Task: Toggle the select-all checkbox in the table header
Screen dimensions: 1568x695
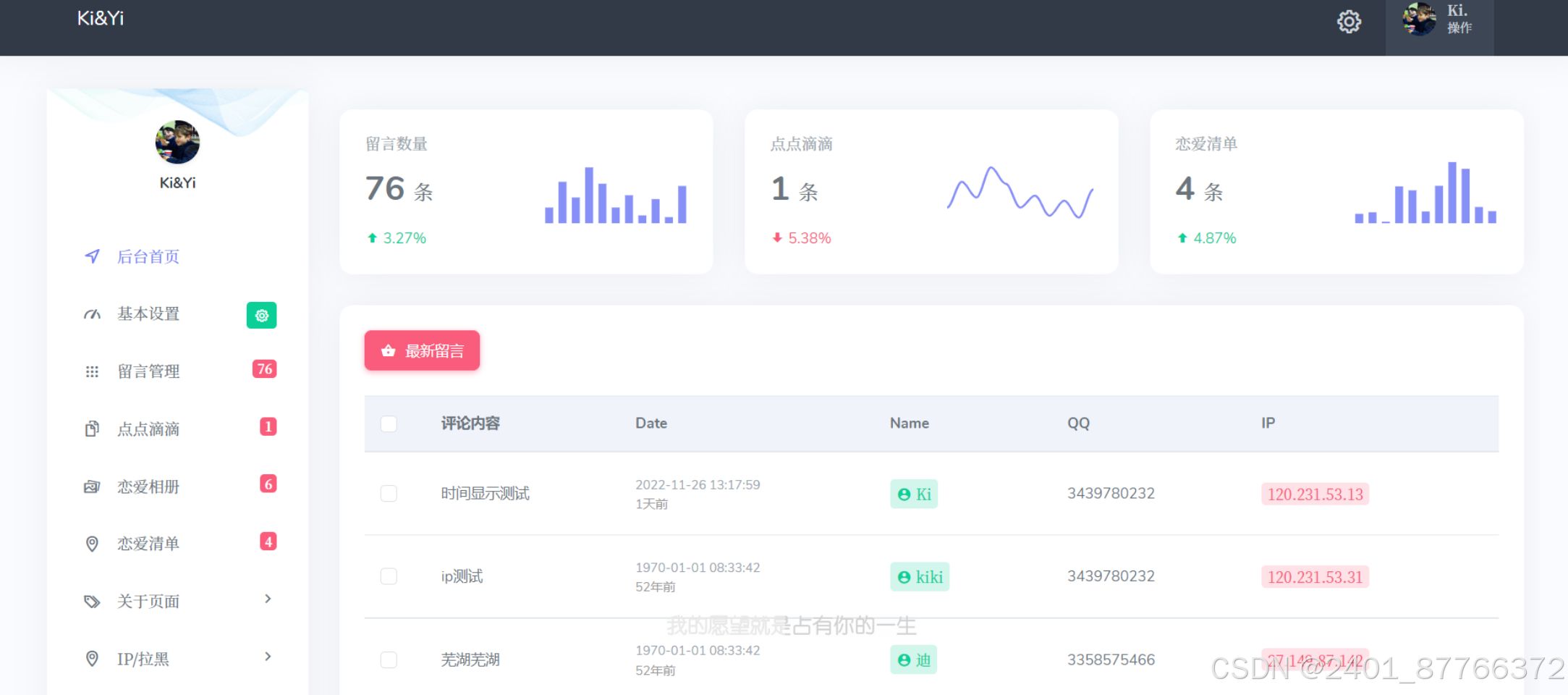Action: click(x=389, y=423)
